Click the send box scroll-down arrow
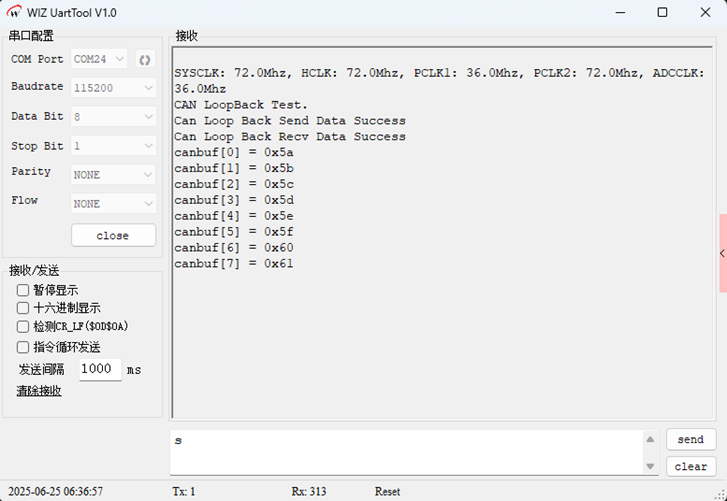Viewport: 727px width, 501px height. click(651, 466)
